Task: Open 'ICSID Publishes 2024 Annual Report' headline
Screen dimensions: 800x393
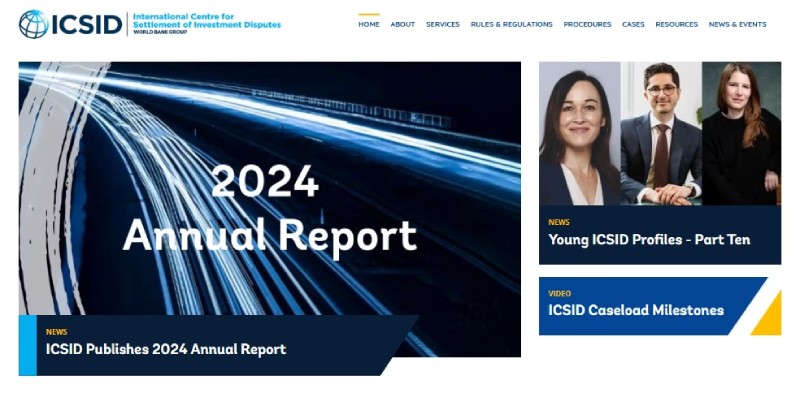Action: pos(166,349)
